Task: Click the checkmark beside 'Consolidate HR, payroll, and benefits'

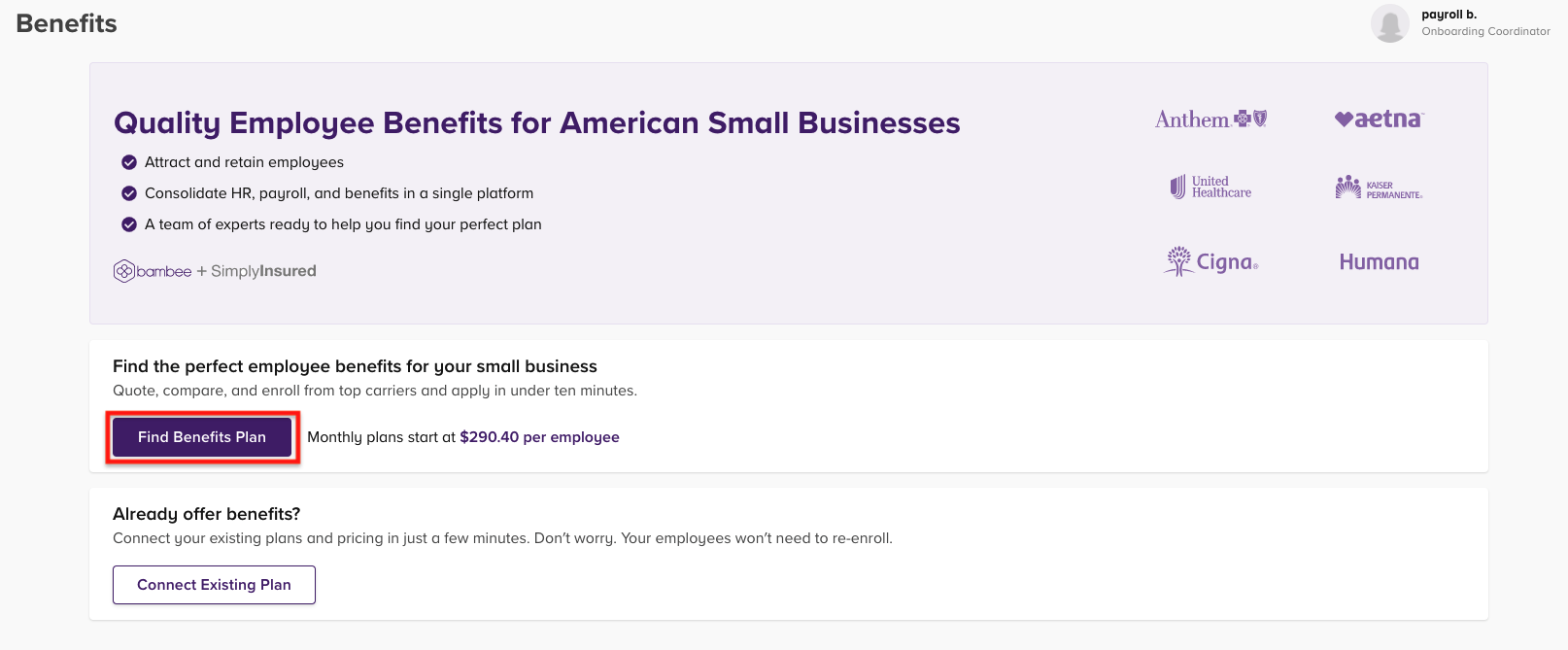Action: [129, 193]
